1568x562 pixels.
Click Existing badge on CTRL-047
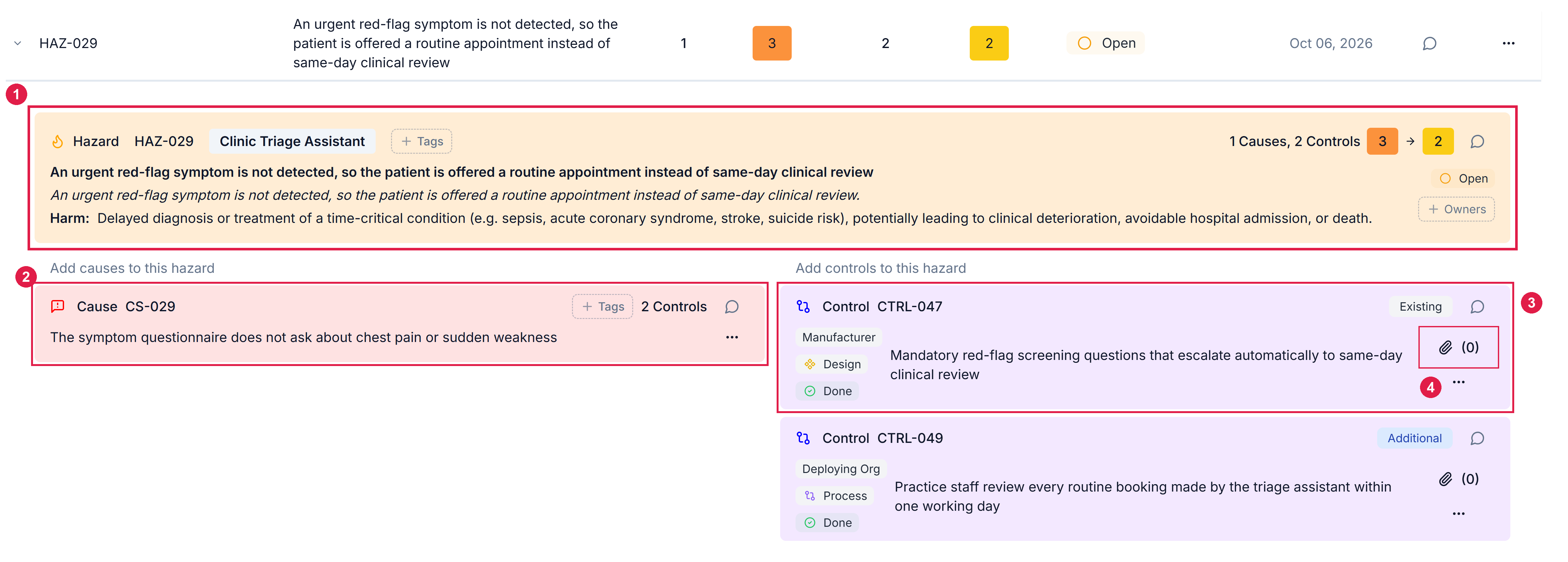(x=1420, y=306)
